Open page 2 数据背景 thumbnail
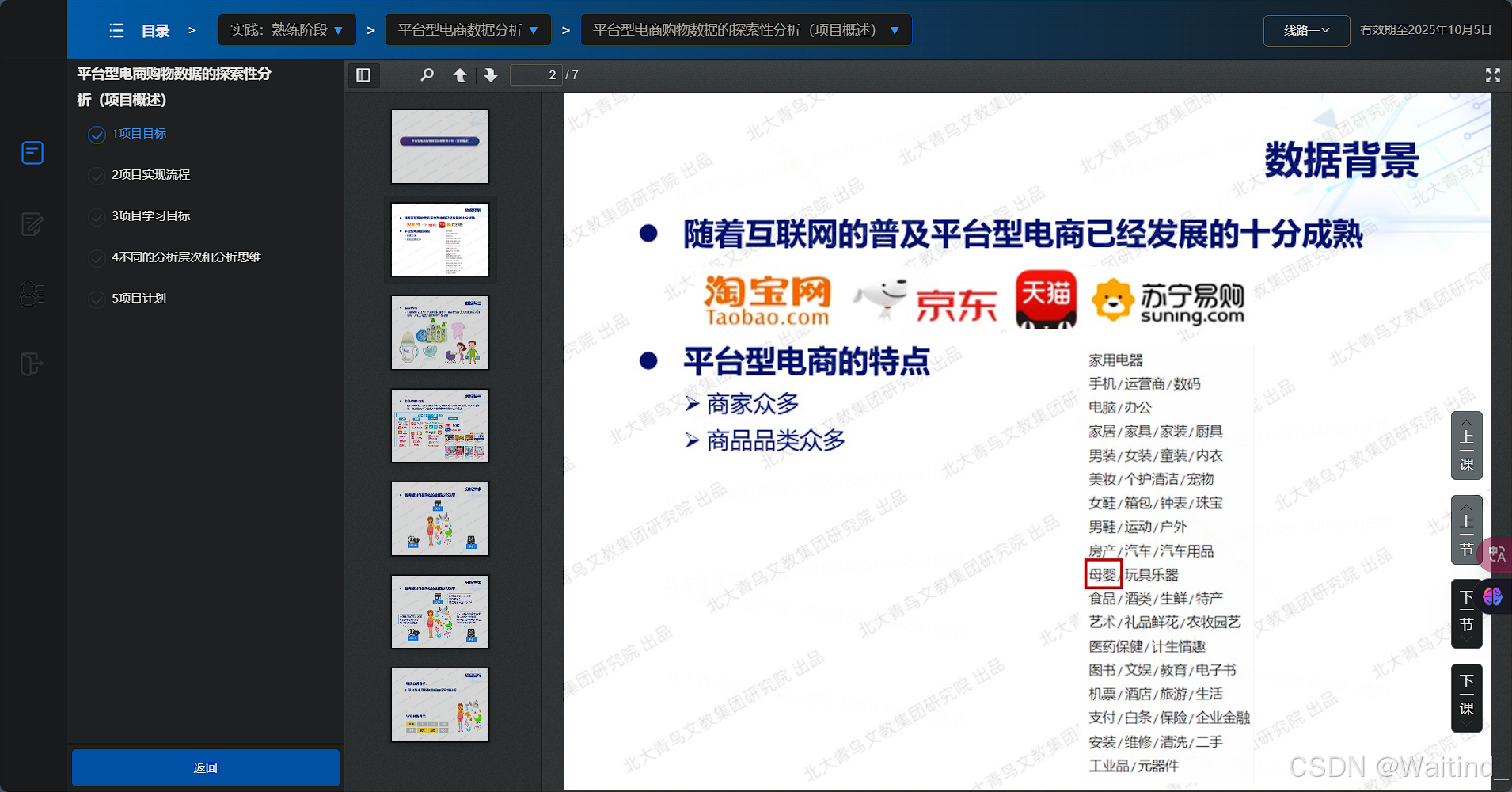This screenshot has width=1512, height=792. pos(440,239)
